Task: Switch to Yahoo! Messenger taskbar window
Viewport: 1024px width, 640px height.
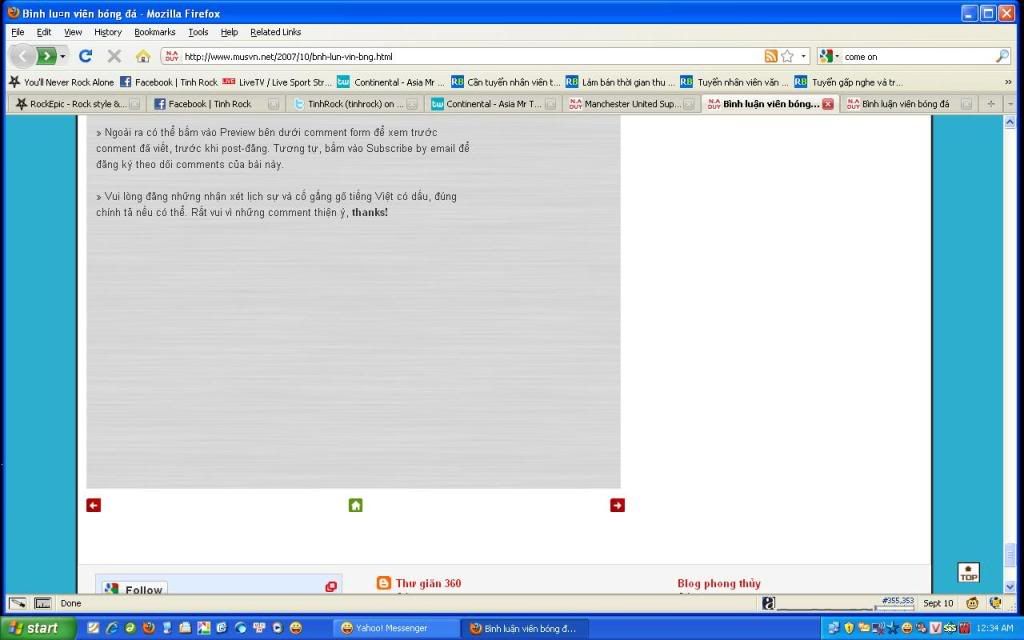Action: pos(398,628)
